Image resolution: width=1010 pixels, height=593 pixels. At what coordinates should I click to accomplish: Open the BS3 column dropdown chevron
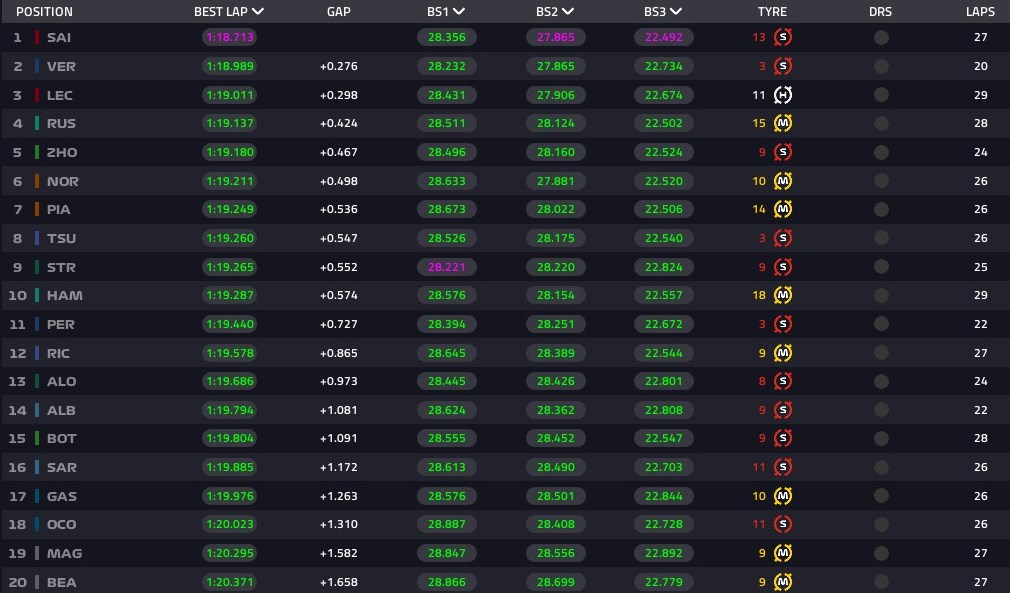pos(675,12)
